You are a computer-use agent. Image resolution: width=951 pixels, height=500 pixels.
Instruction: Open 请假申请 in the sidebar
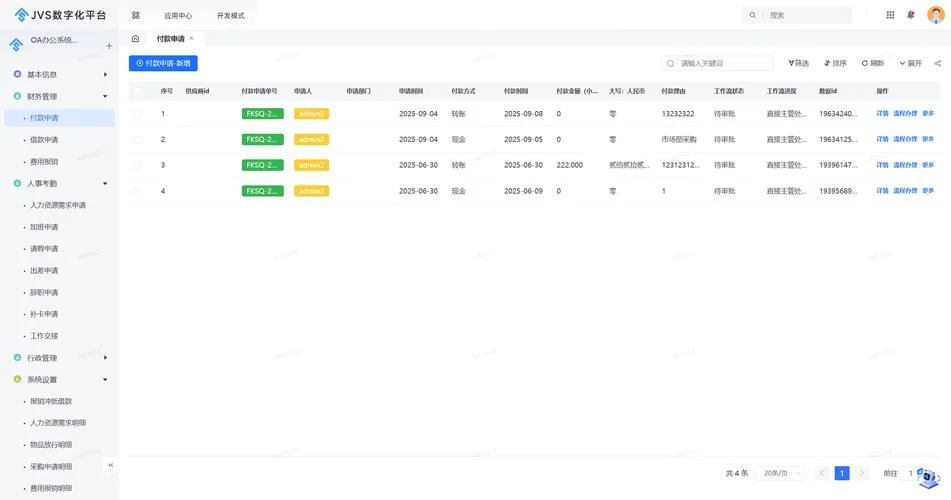pos(44,249)
